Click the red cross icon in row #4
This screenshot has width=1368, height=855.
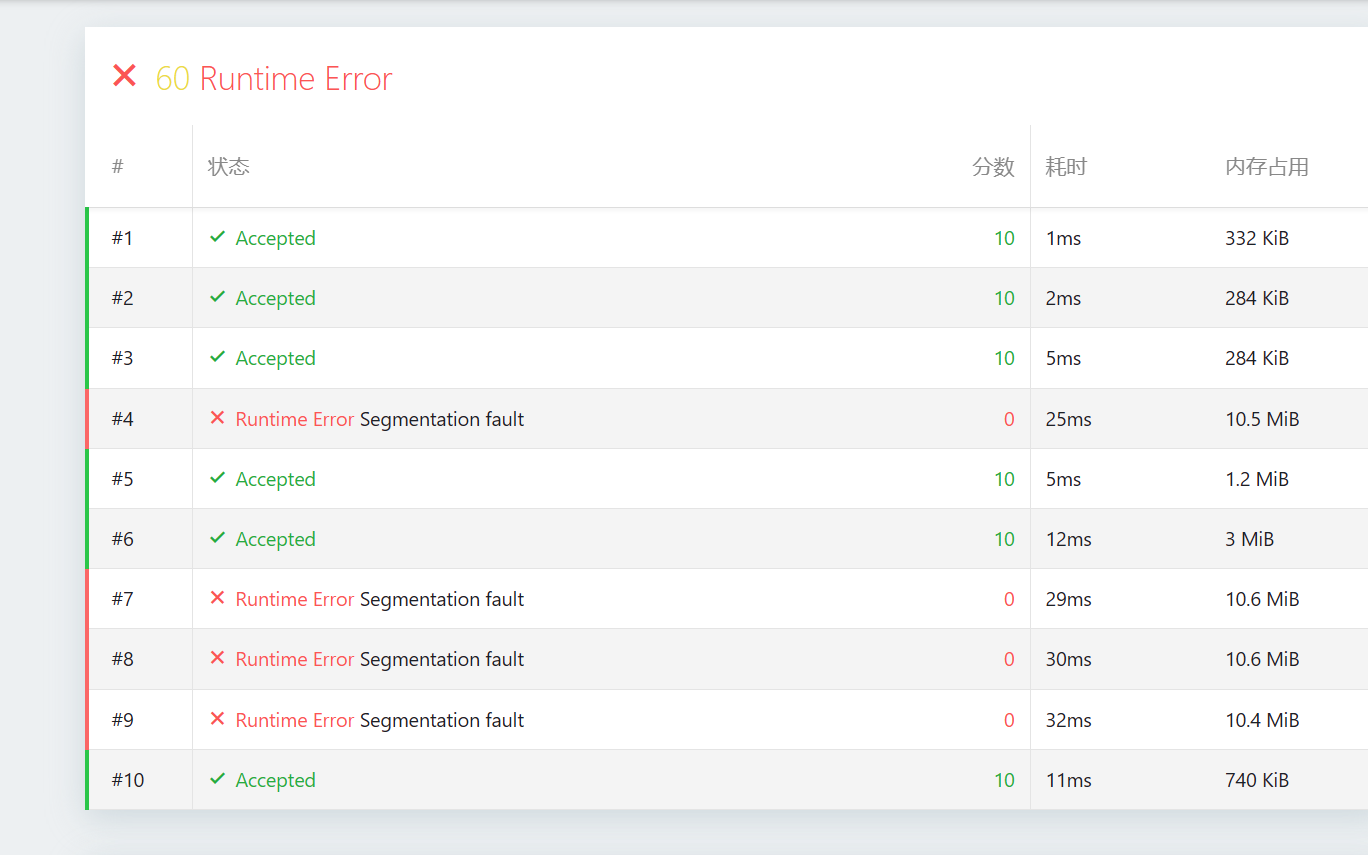click(217, 418)
